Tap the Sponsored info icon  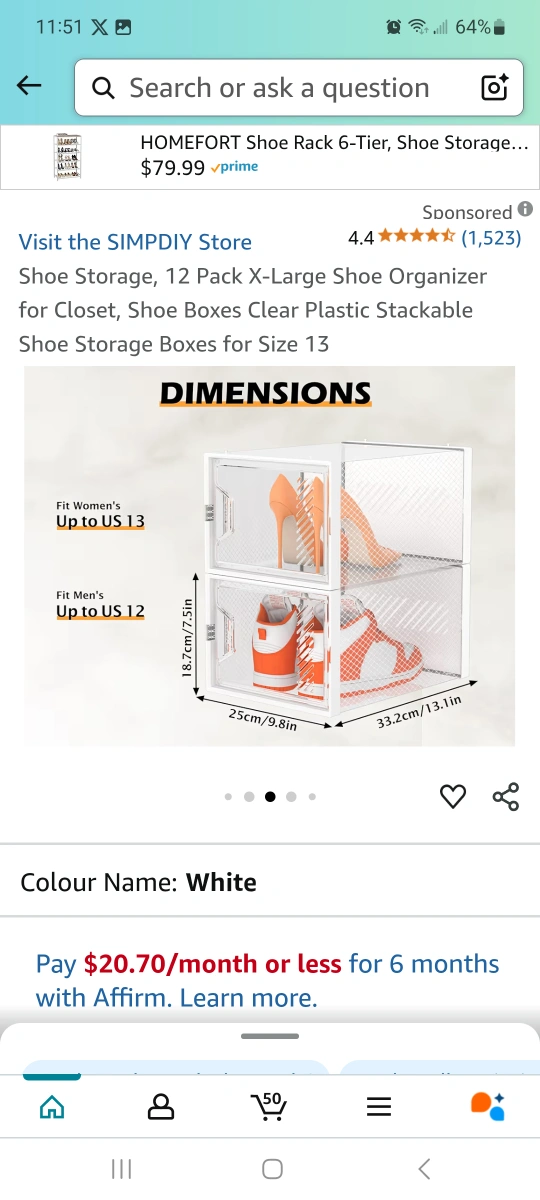[525, 210]
